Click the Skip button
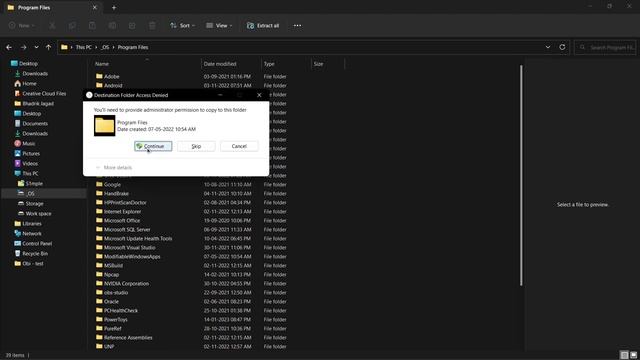The height and width of the screenshot is (360, 640). point(196,146)
